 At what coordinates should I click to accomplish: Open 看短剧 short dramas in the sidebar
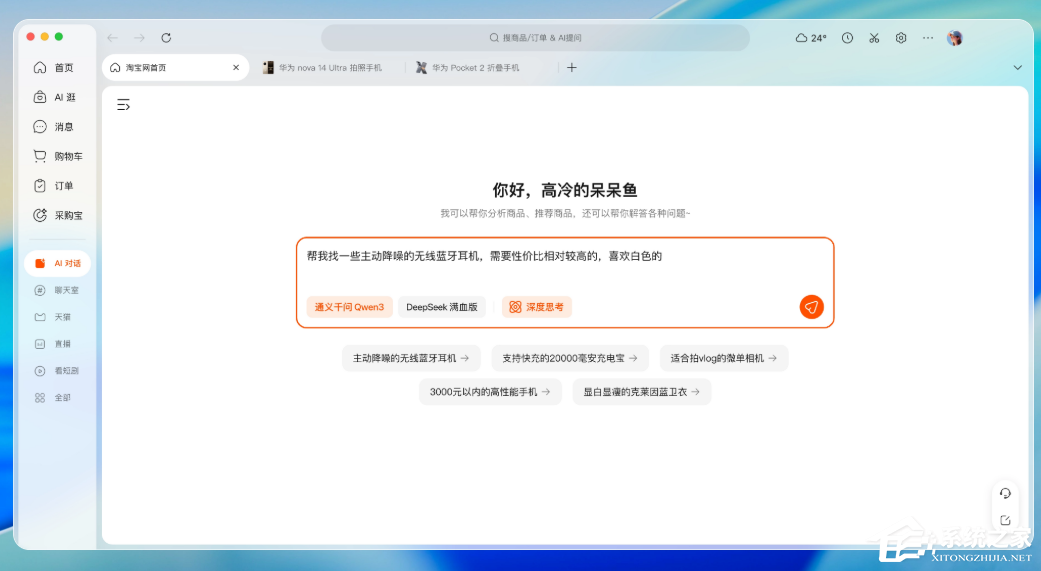coord(56,370)
